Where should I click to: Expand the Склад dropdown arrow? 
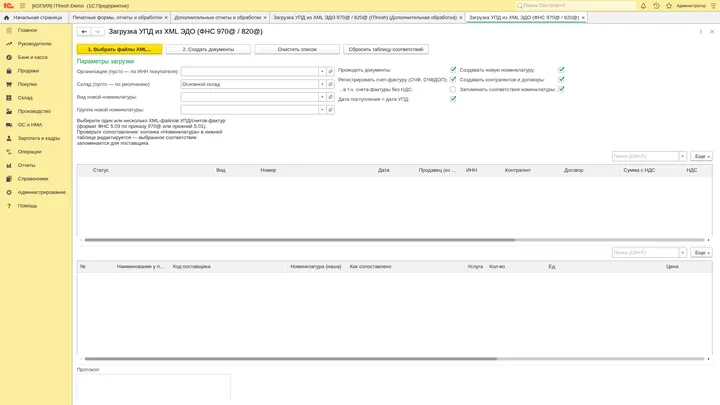[x=322, y=84]
